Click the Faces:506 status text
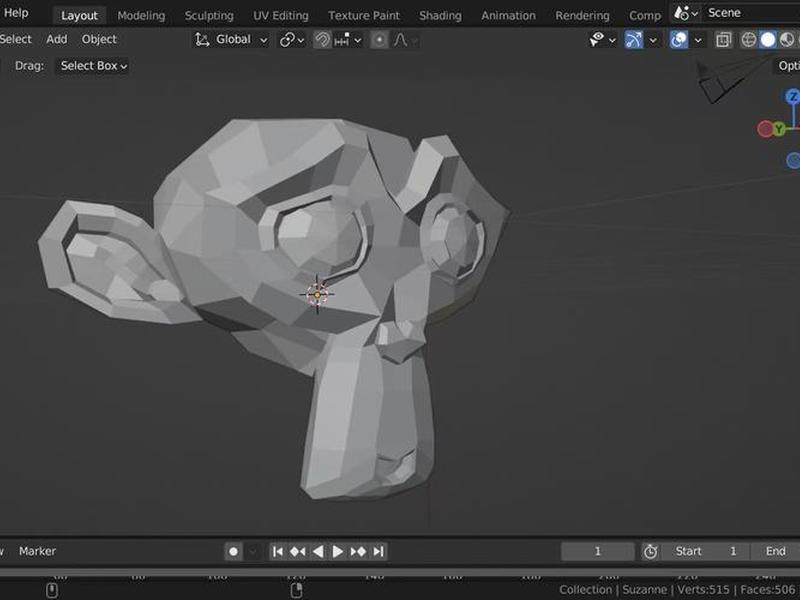The image size is (800, 600). (767, 590)
